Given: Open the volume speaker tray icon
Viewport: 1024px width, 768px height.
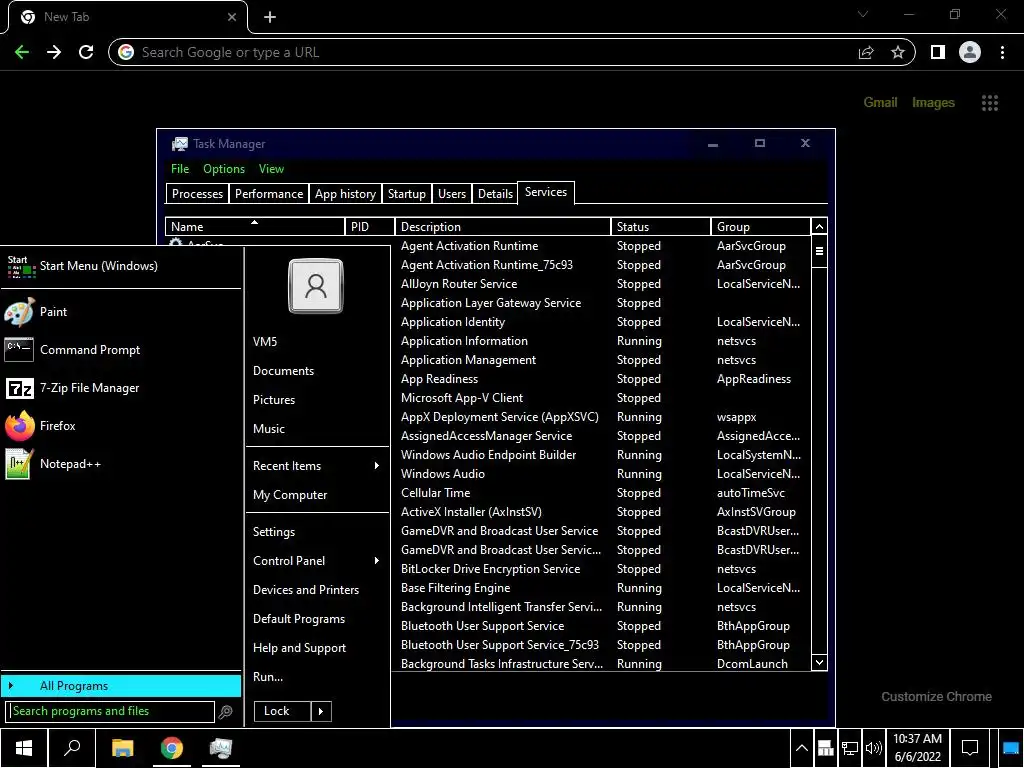Looking at the screenshot, I should pos(873,748).
